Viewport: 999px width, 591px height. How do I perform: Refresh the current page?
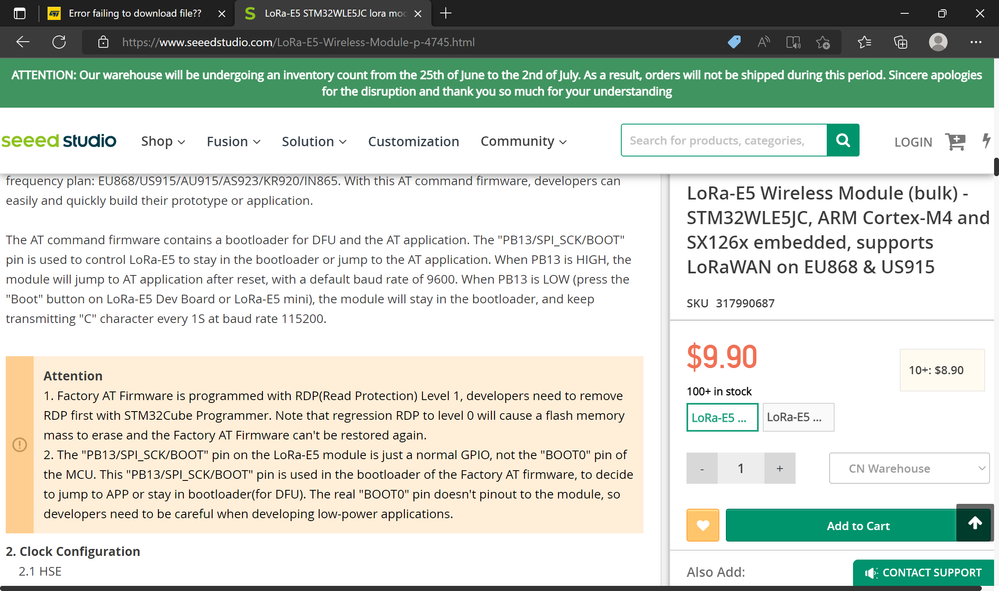tap(59, 42)
